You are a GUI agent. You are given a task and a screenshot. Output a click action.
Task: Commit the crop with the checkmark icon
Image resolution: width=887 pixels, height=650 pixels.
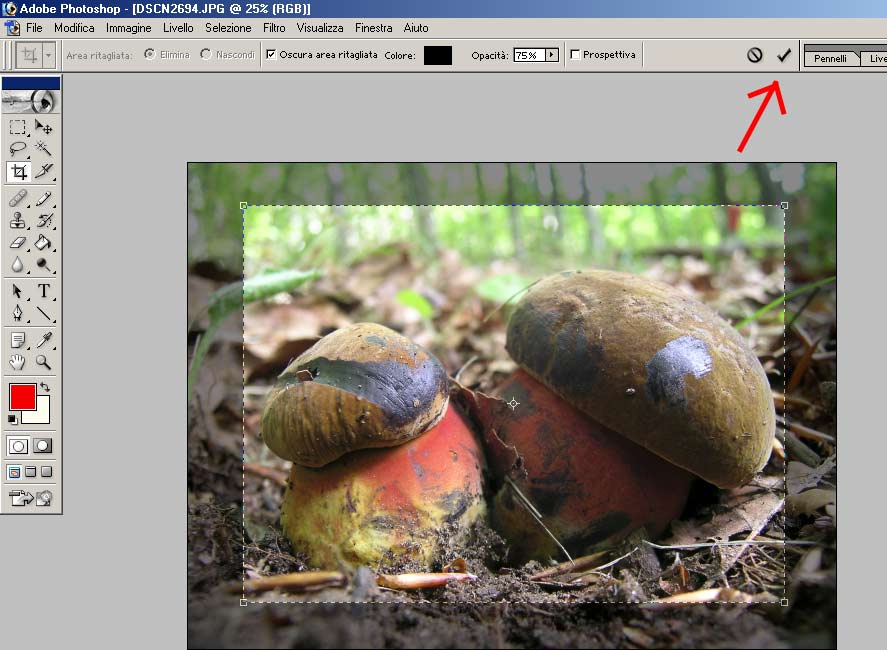pos(783,55)
